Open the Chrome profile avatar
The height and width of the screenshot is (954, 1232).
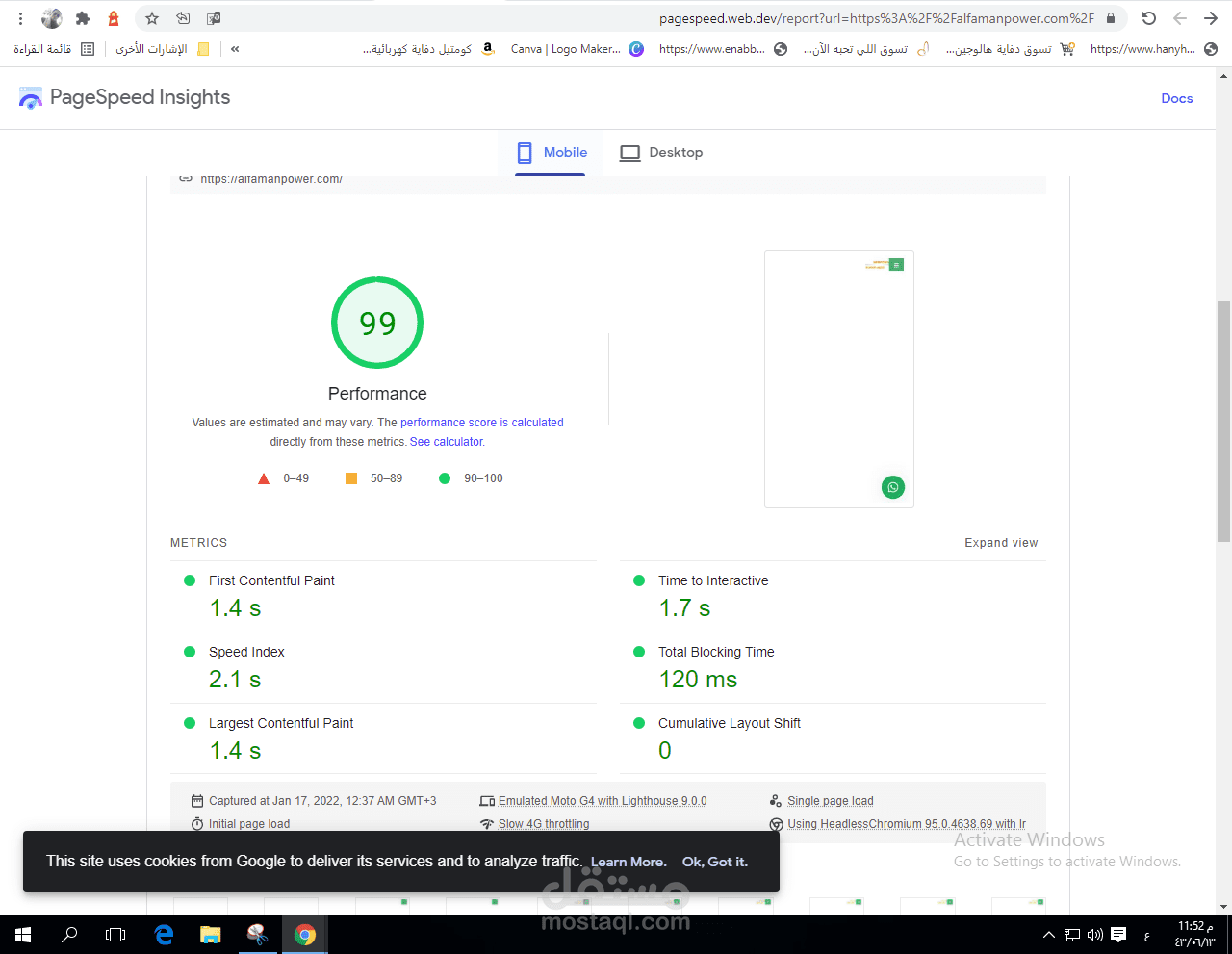(52, 18)
